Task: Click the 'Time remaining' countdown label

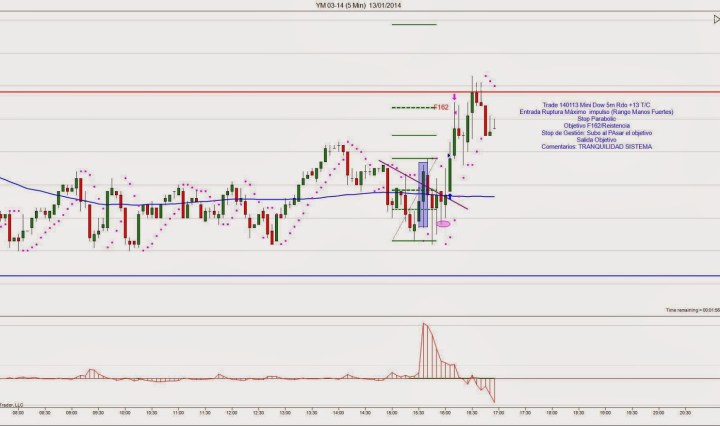Action: 692,311
